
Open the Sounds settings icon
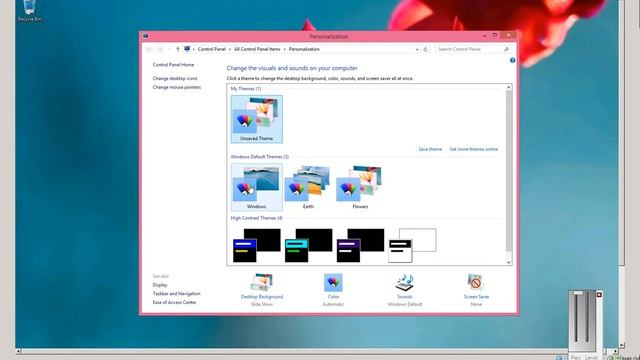click(x=404, y=282)
